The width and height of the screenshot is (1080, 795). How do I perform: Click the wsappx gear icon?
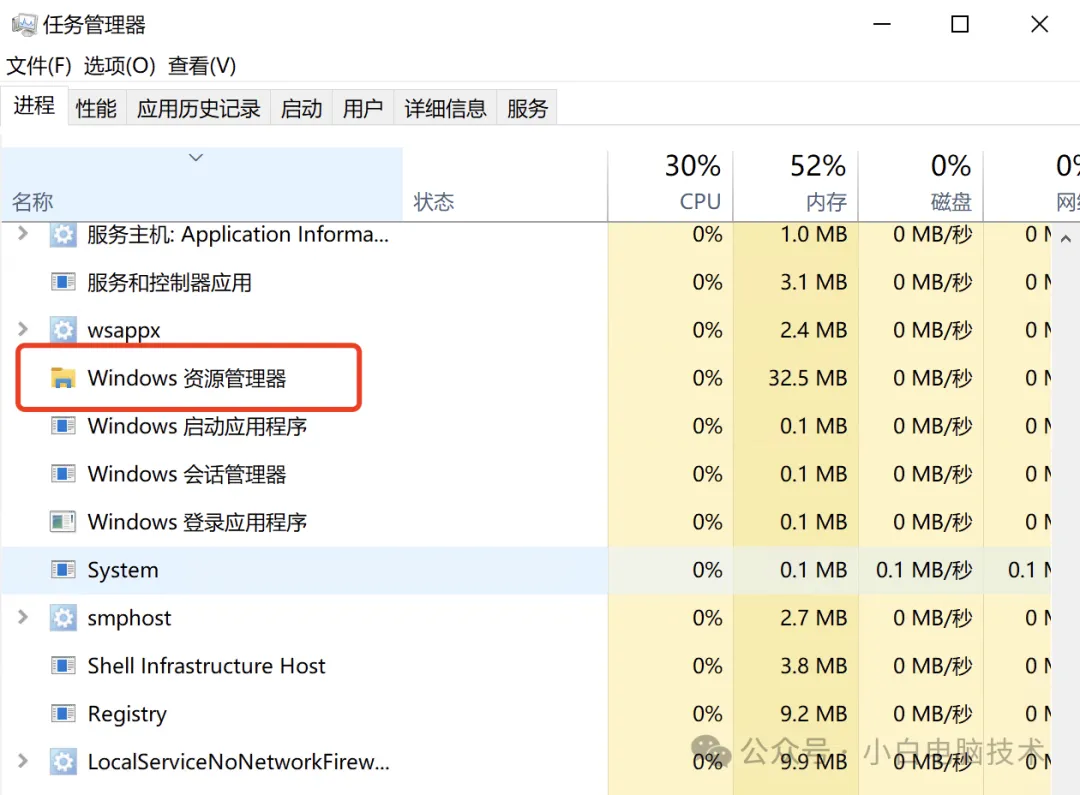coord(63,330)
